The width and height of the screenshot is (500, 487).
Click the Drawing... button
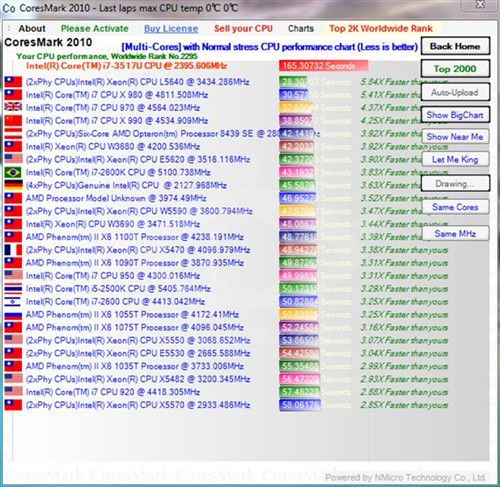(455, 183)
